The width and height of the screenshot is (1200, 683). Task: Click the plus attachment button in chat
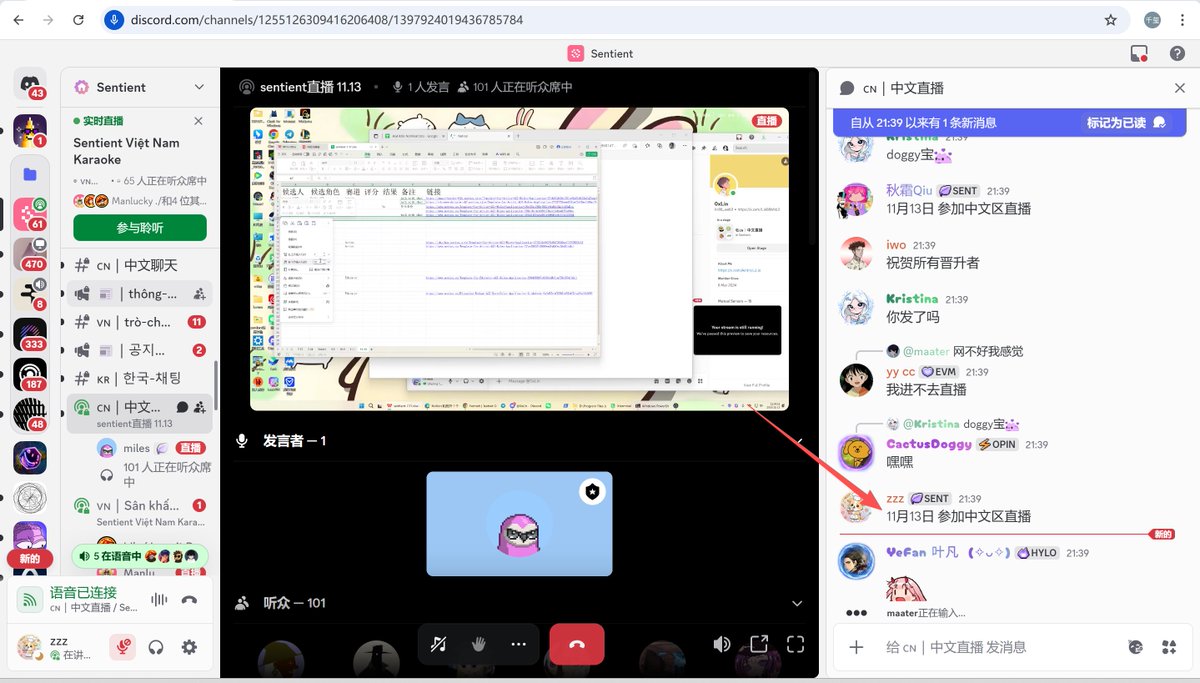[856, 647]
